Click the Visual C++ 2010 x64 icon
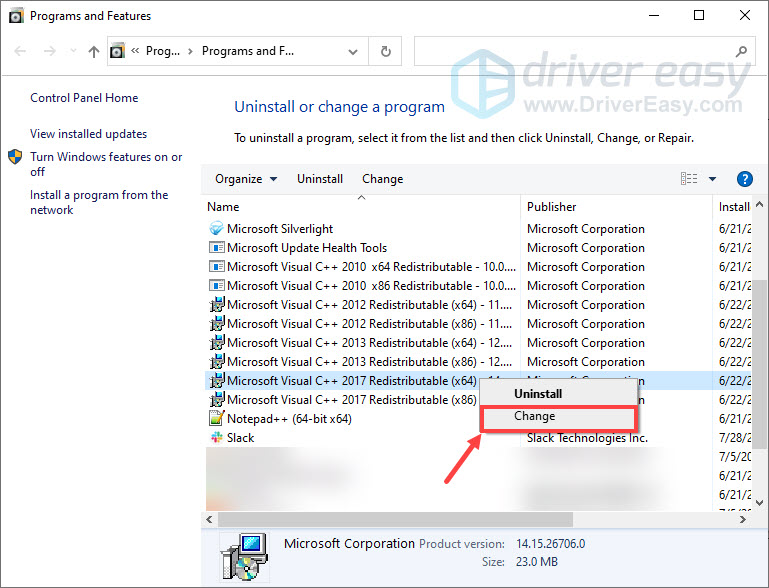This screenshot has width=769, height=588. pos(216,267)
